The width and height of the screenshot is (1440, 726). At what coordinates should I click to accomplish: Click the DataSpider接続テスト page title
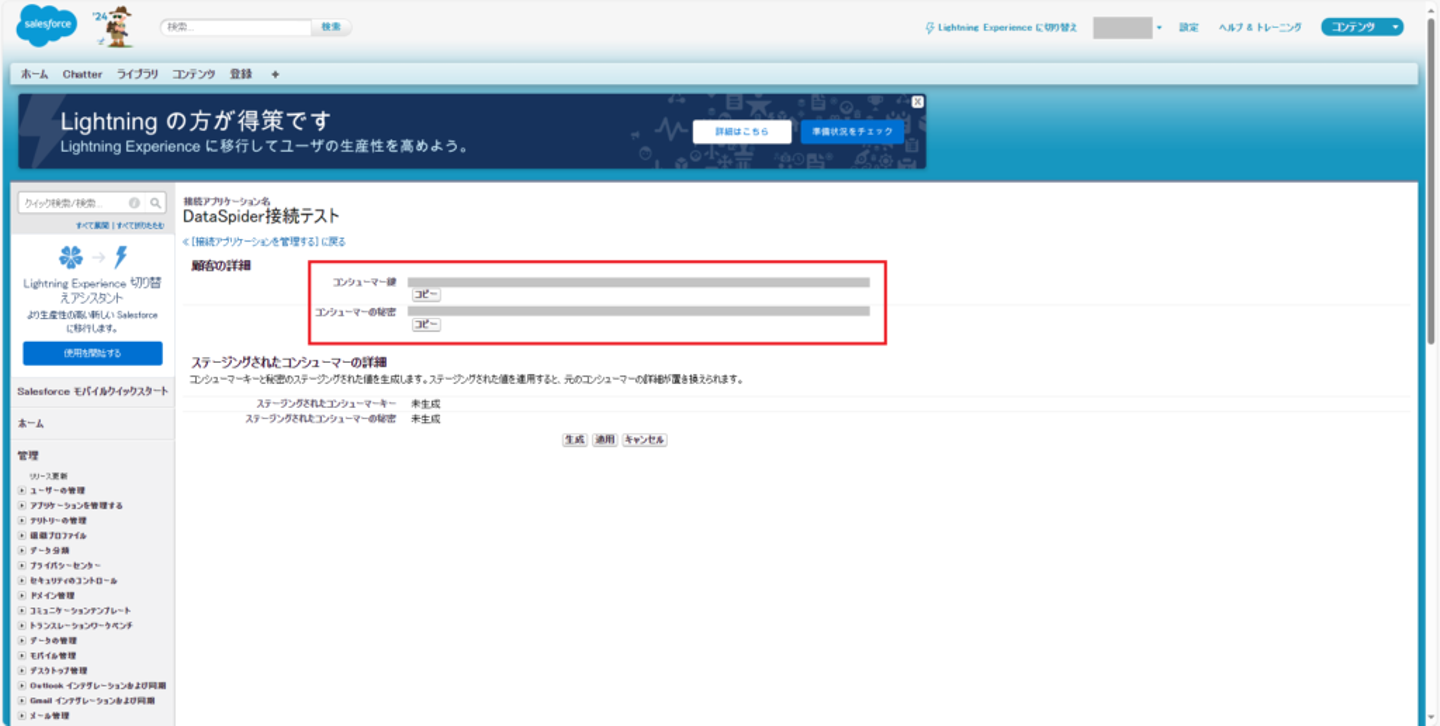pyautogui.click(x=261, y=216)
